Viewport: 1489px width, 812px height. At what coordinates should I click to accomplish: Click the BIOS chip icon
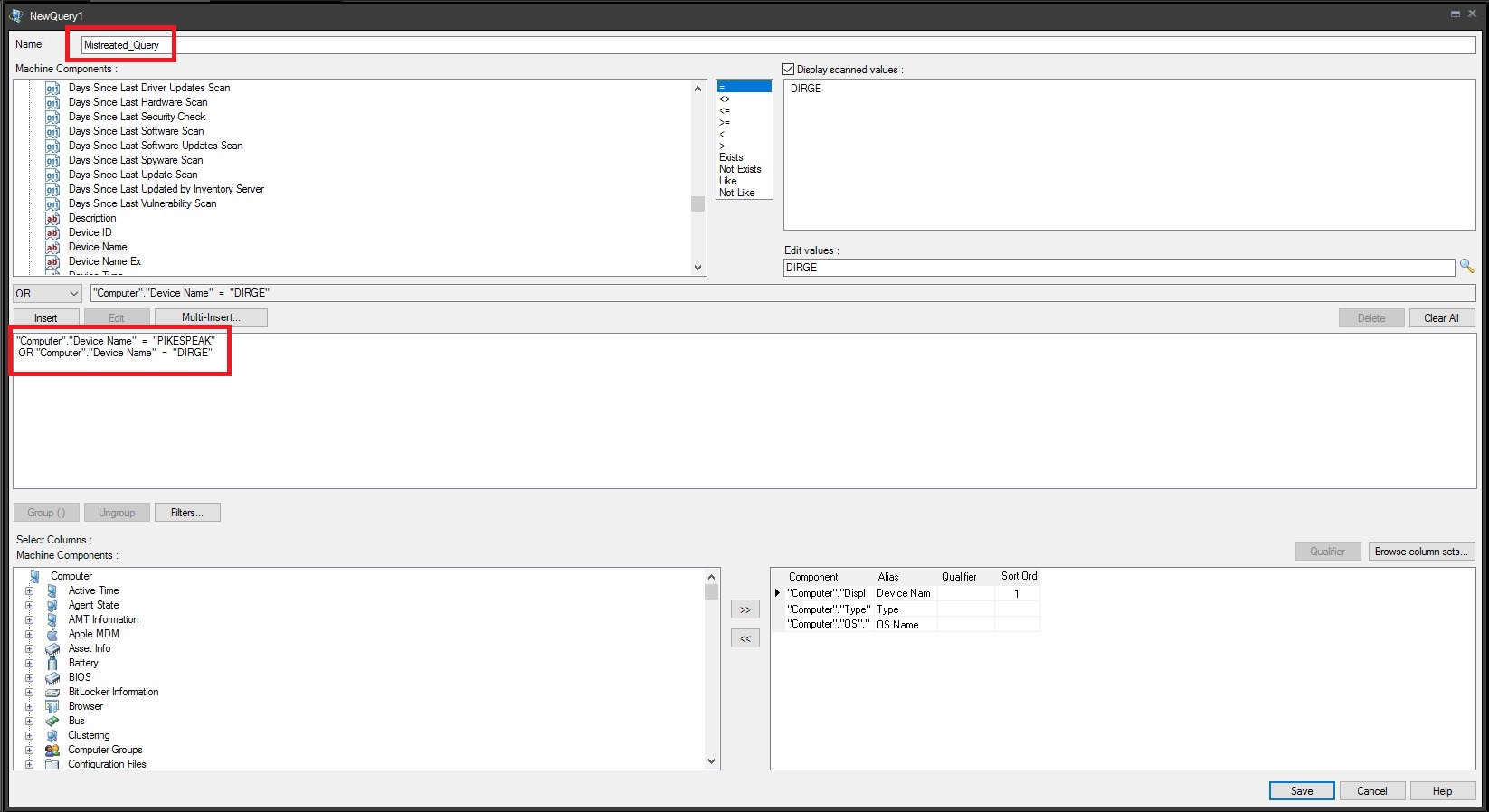tap(52, 677)
